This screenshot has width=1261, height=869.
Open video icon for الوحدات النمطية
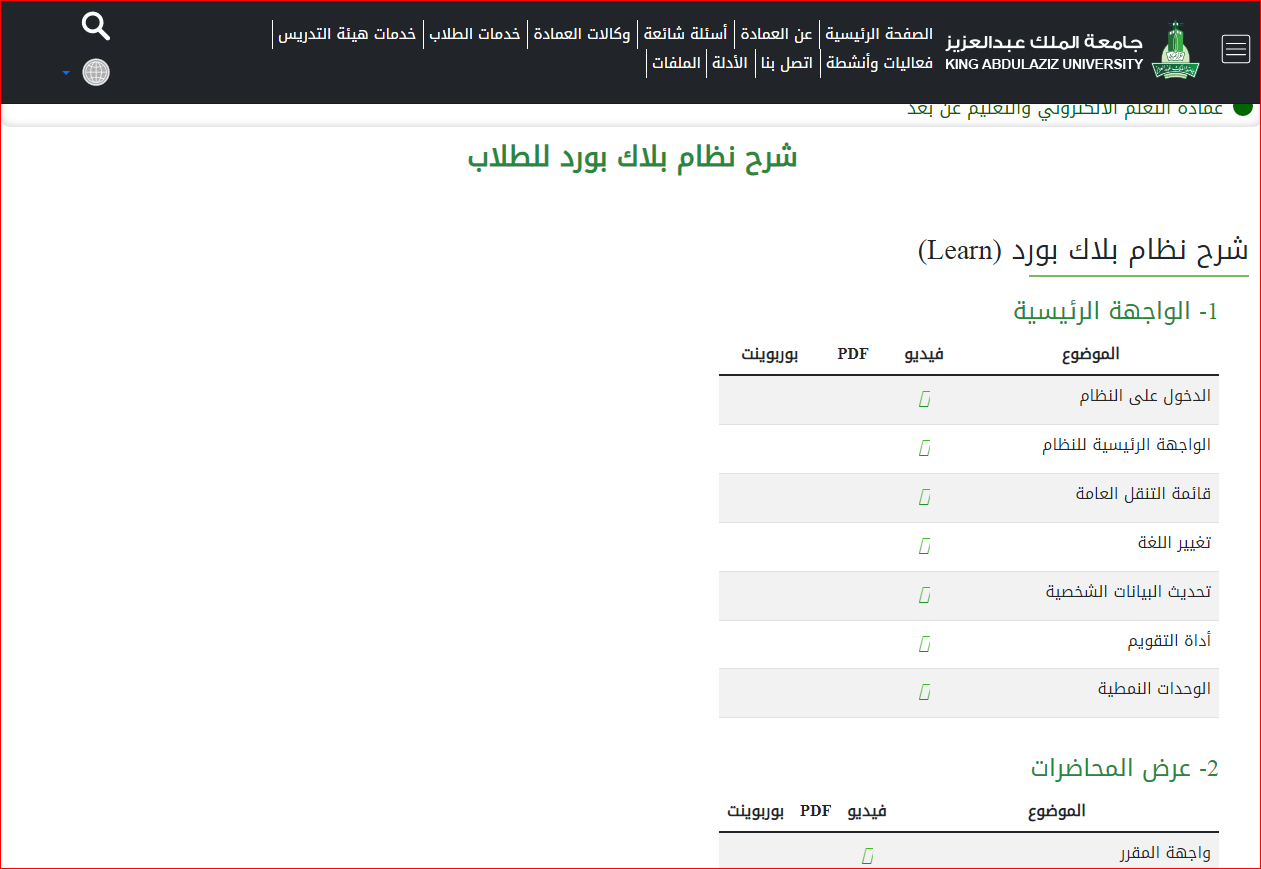point(925,692)
